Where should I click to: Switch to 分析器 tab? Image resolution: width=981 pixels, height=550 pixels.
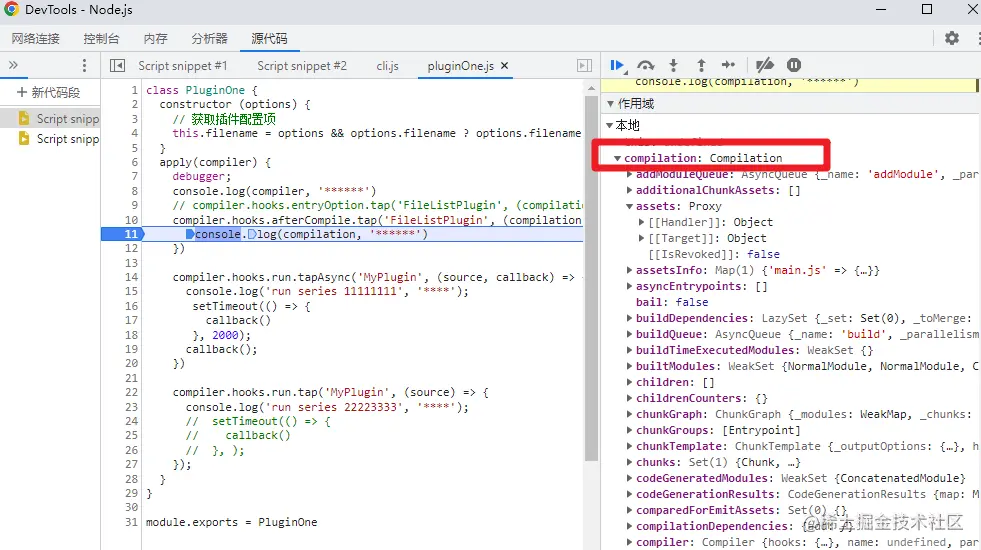pos(210,39)
